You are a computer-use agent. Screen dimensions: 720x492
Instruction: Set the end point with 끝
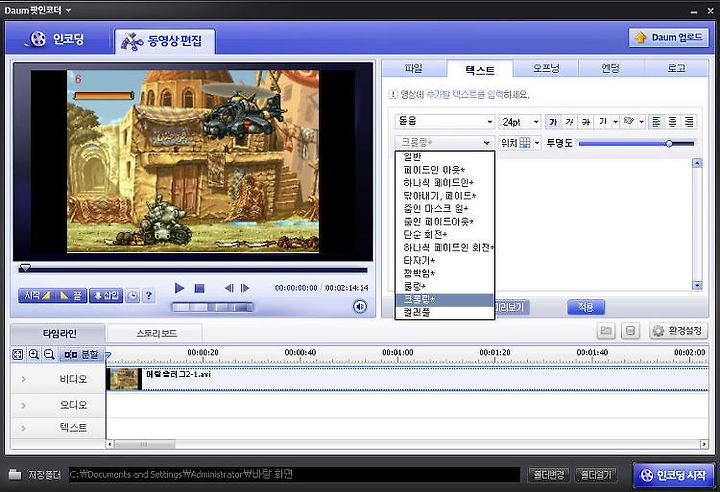pos(70,295)
